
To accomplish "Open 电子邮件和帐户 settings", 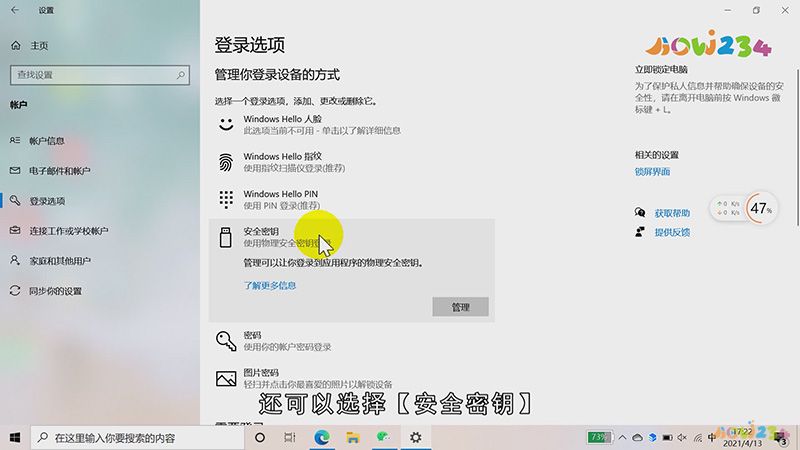I will point(60,171).
